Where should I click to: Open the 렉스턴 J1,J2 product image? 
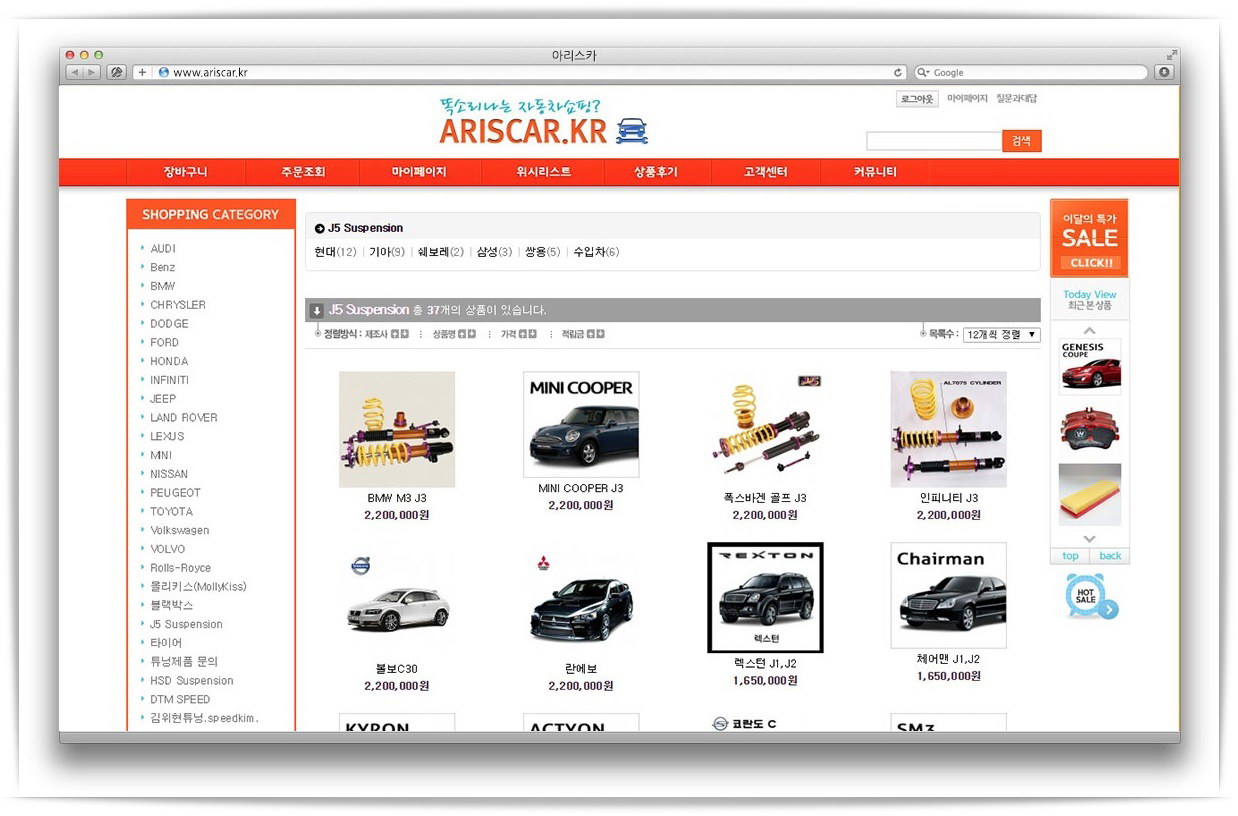[x=765, y=597]
